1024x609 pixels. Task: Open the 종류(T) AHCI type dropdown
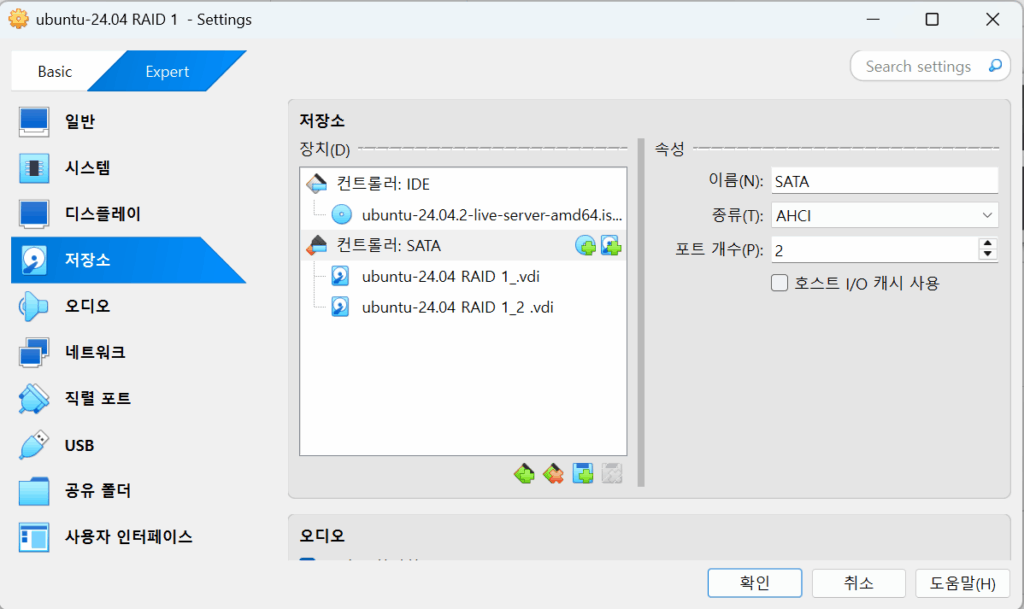click(884, 215)
